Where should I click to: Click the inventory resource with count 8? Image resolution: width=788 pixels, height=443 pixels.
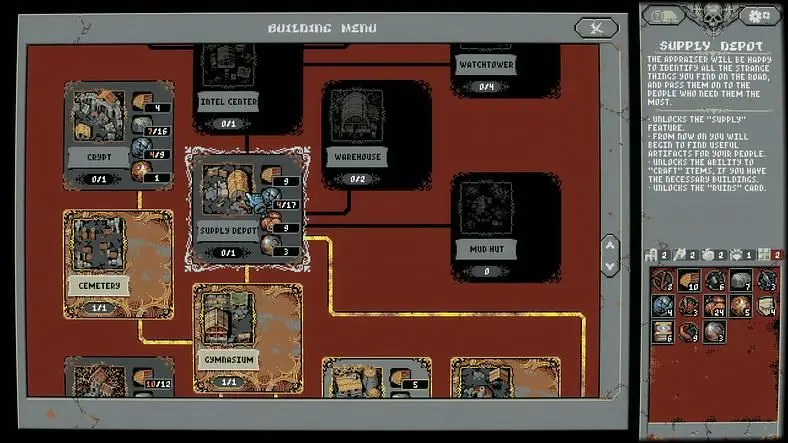click(x=662, y=280)
